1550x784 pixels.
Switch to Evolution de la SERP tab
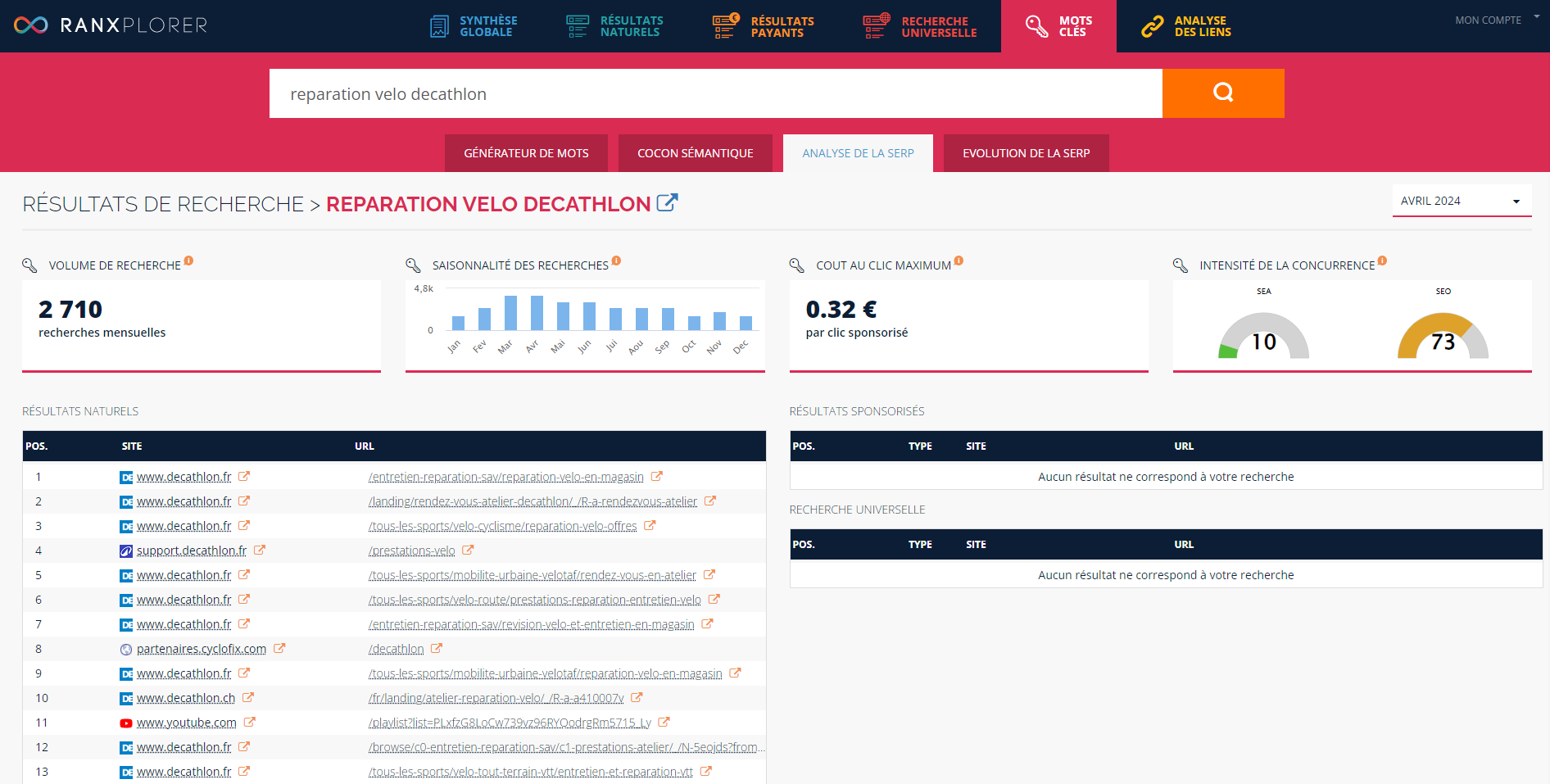[1027, 153]
